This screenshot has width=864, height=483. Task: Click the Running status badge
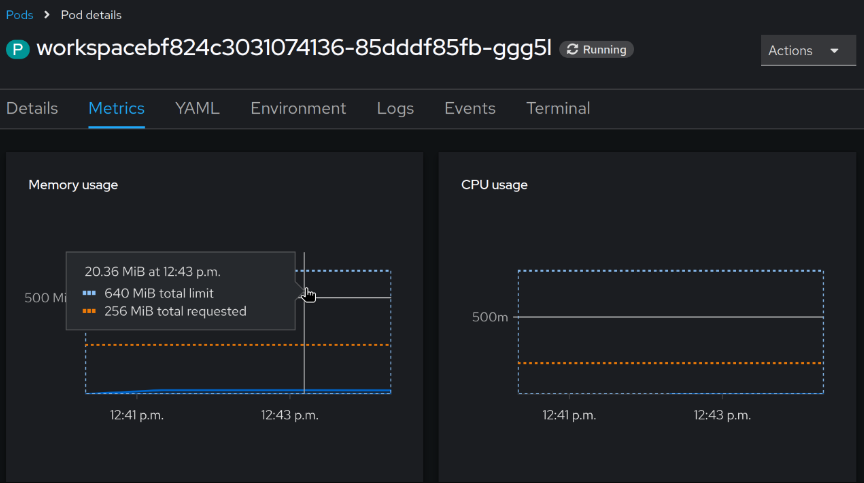596,49
